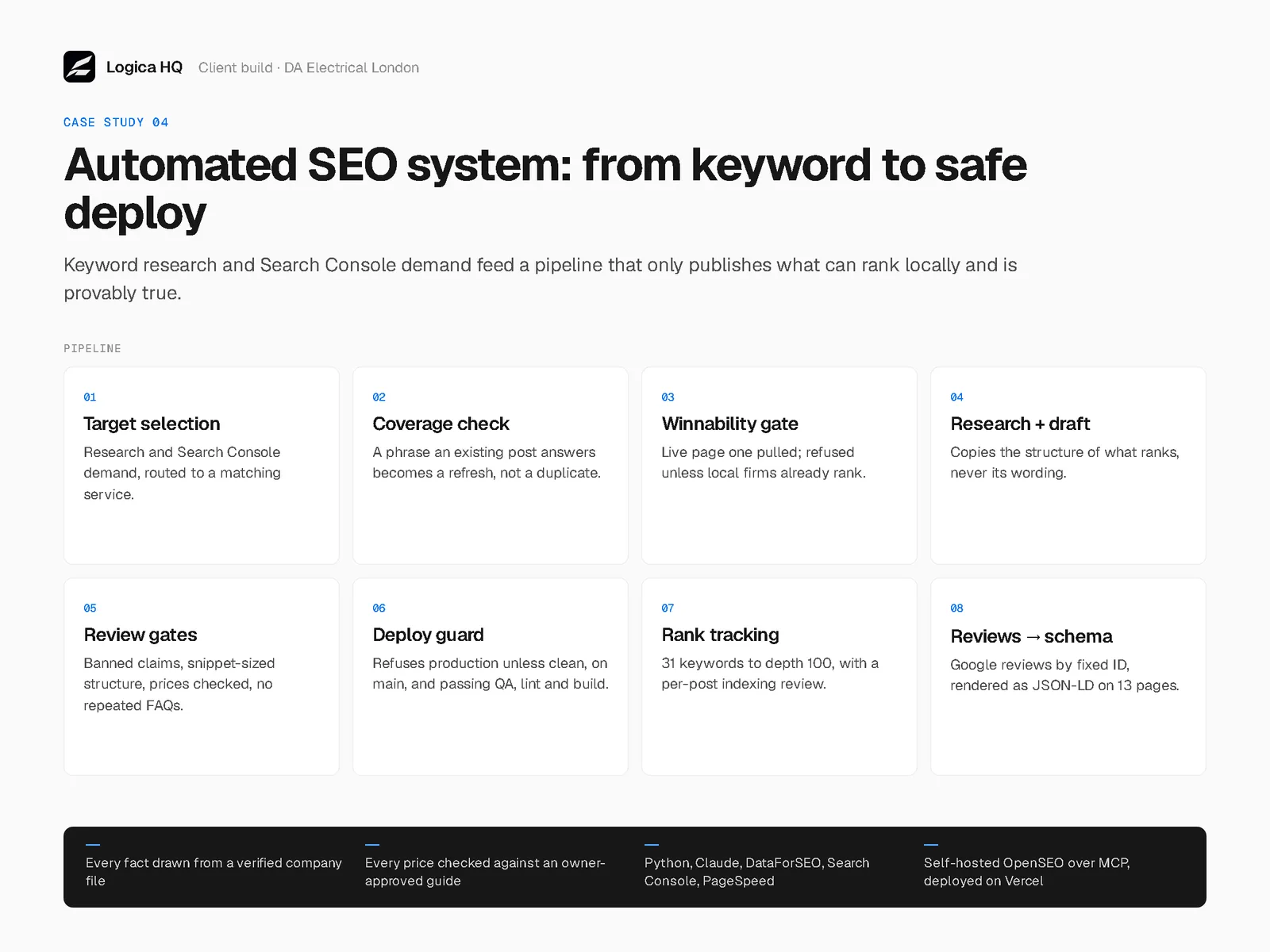Click the 'Automated SEO system' headline
Viewport: 1270px width, 952px height.
pyautogui.click(x=545, y=189)
